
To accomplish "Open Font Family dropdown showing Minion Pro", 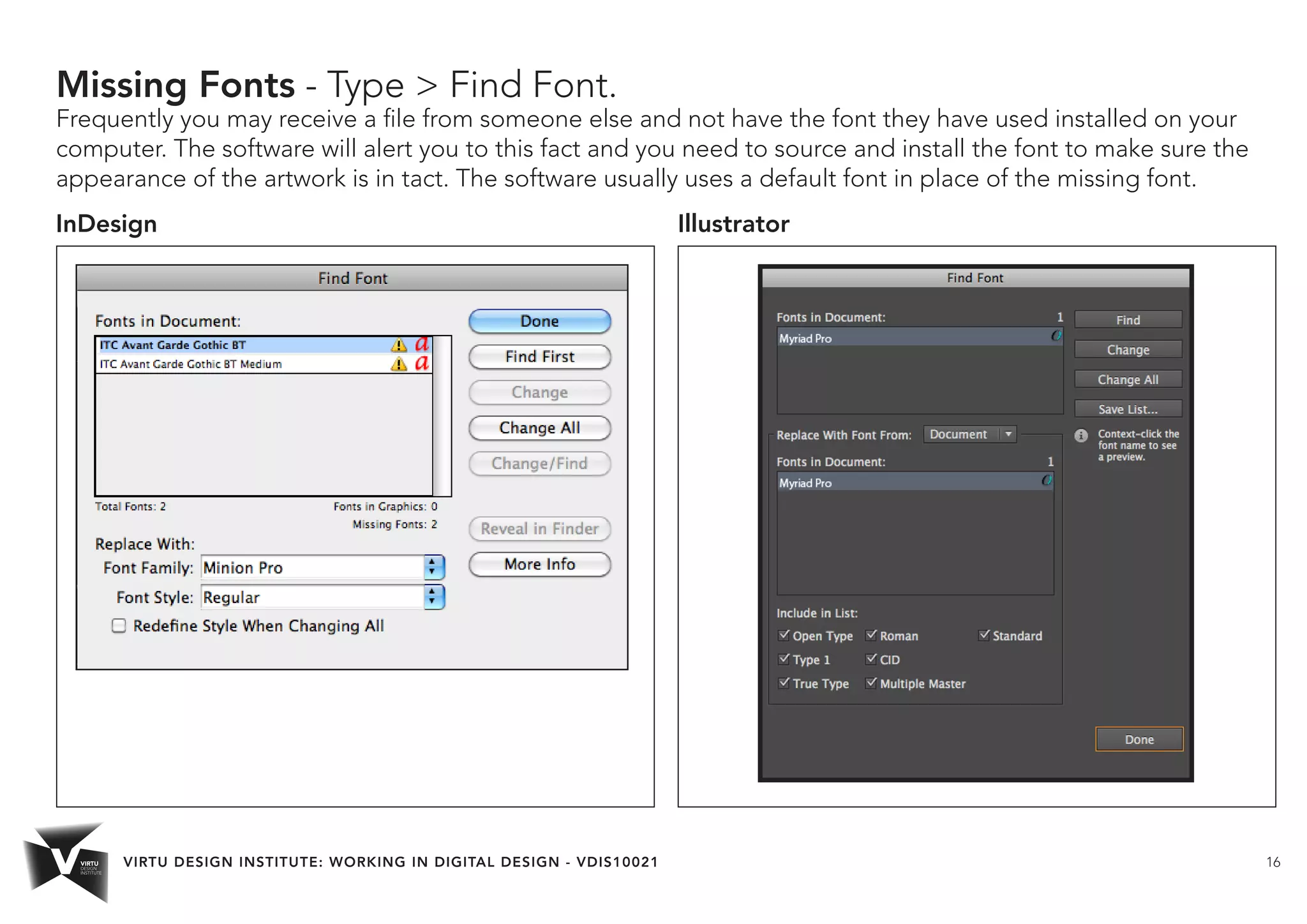I will (x=323, y=567).
